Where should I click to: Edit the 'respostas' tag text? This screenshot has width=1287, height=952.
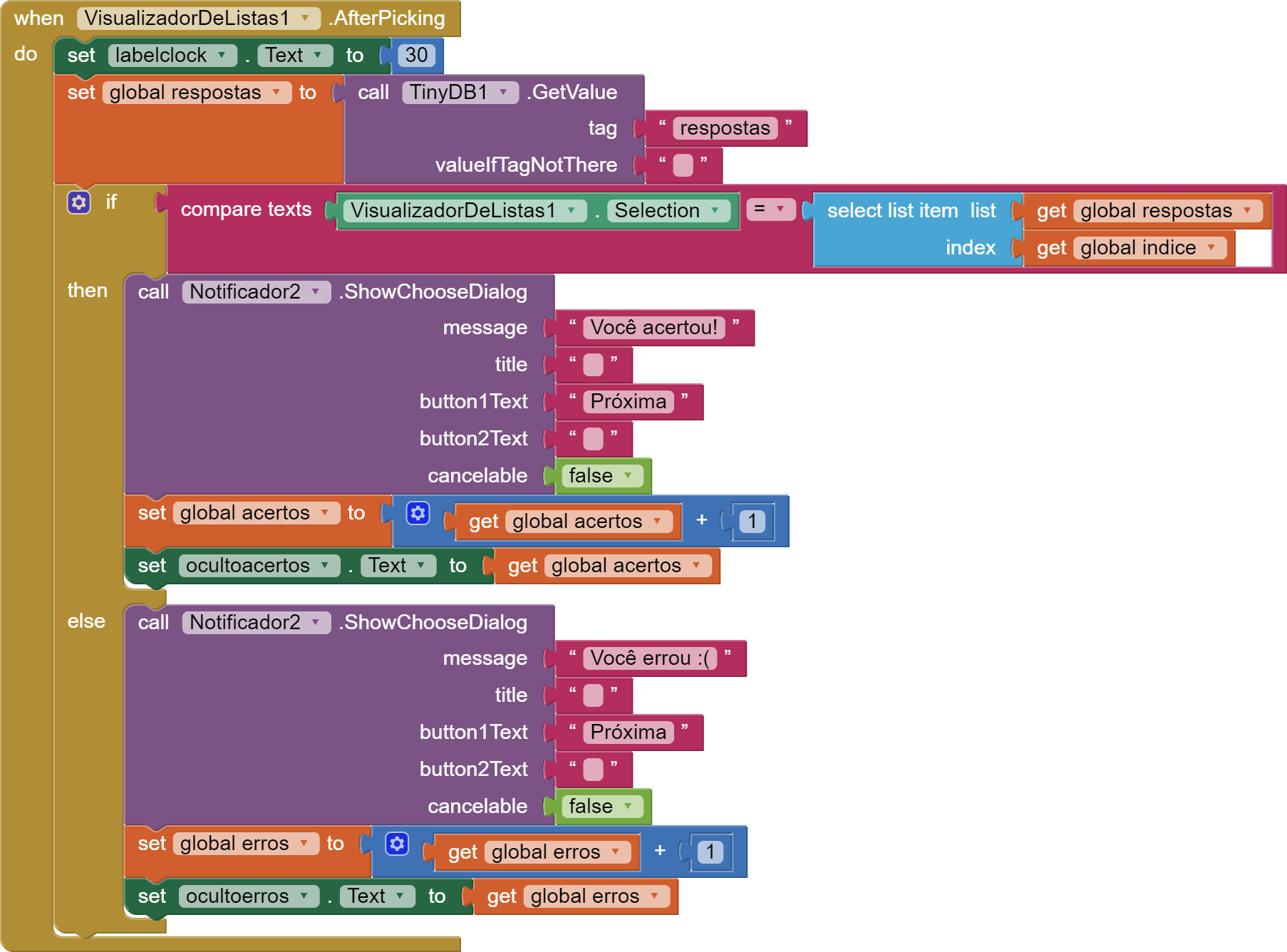725,128
